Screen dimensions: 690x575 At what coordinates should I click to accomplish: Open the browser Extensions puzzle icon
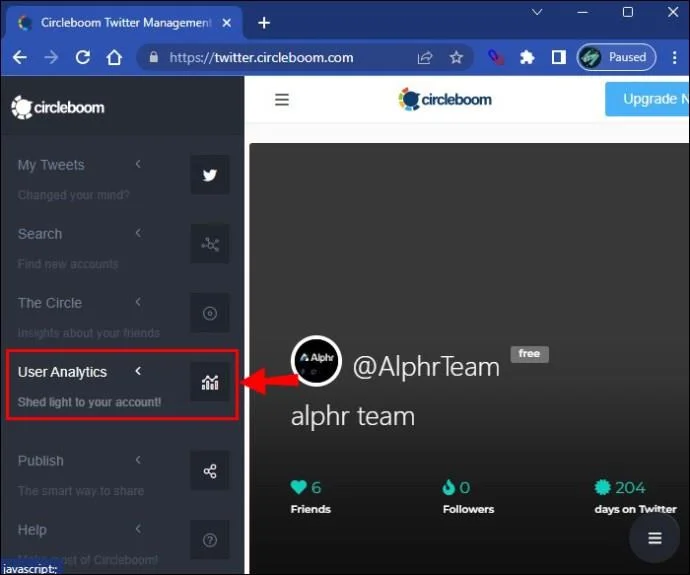(527, 57)
